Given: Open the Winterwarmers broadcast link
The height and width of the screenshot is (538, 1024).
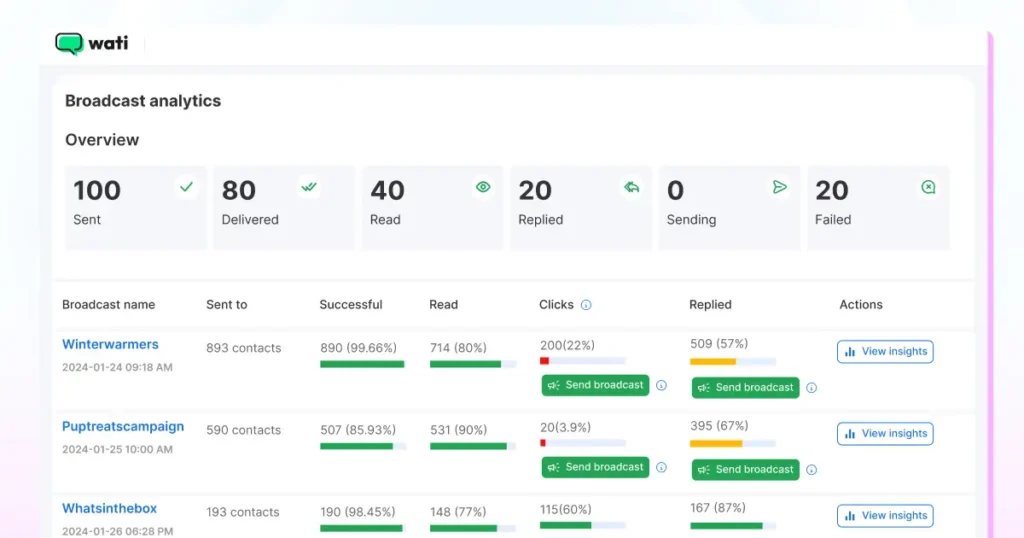Looking at the screenshot, I should click(x=110, y=344).
